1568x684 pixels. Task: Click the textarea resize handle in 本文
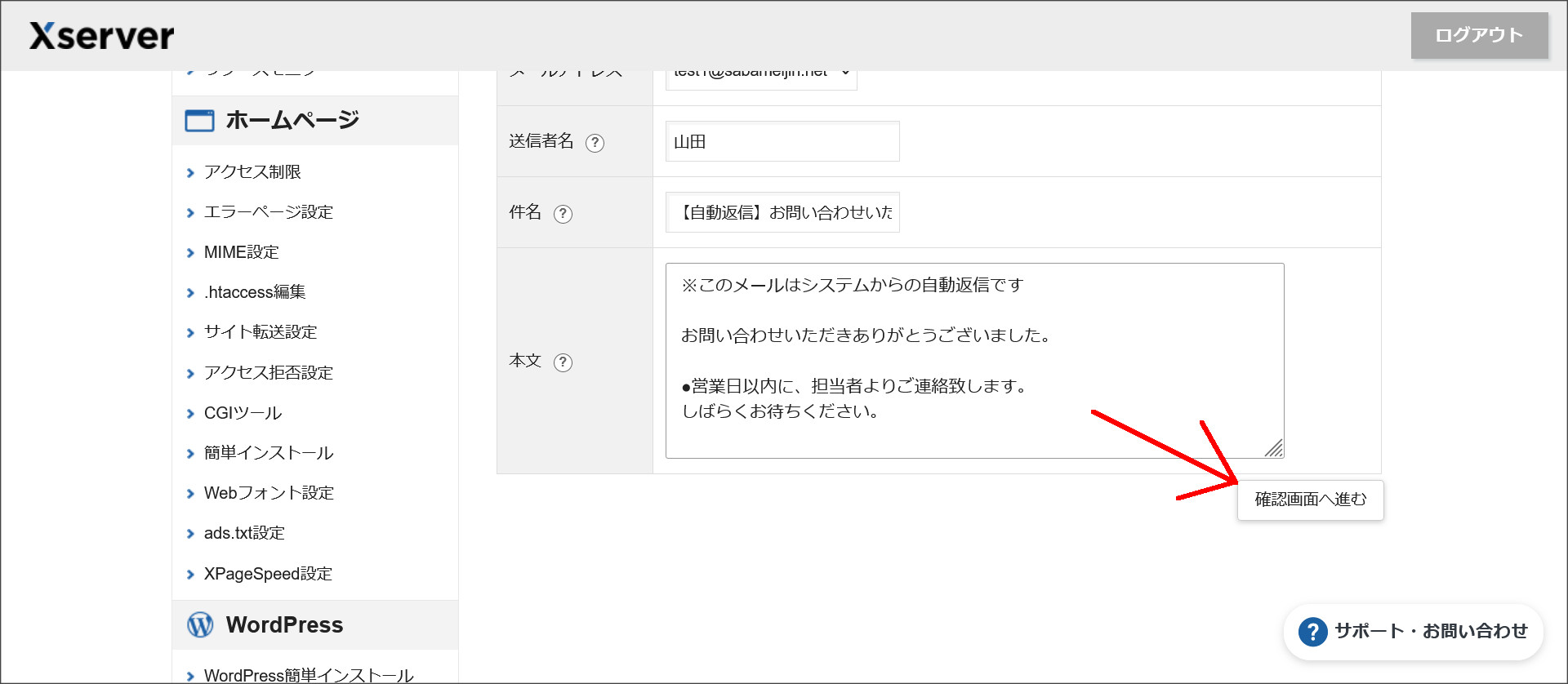click(1274, 448)
